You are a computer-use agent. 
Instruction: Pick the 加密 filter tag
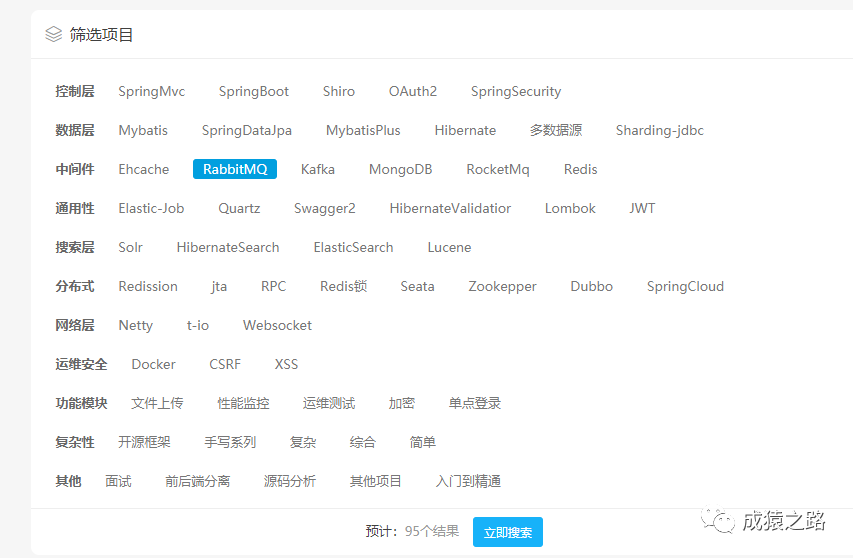[401, 404]
